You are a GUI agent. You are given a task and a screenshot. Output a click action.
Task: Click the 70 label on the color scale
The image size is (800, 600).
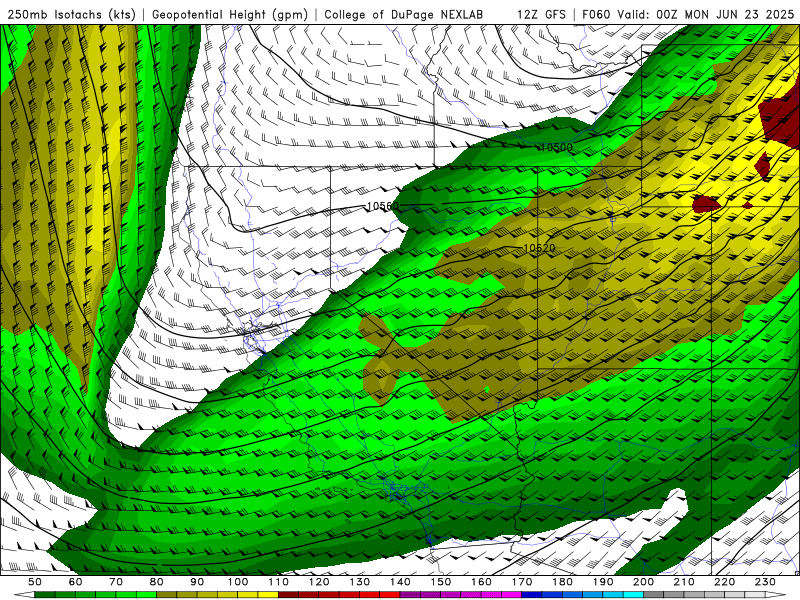click(x=116, y=582)
